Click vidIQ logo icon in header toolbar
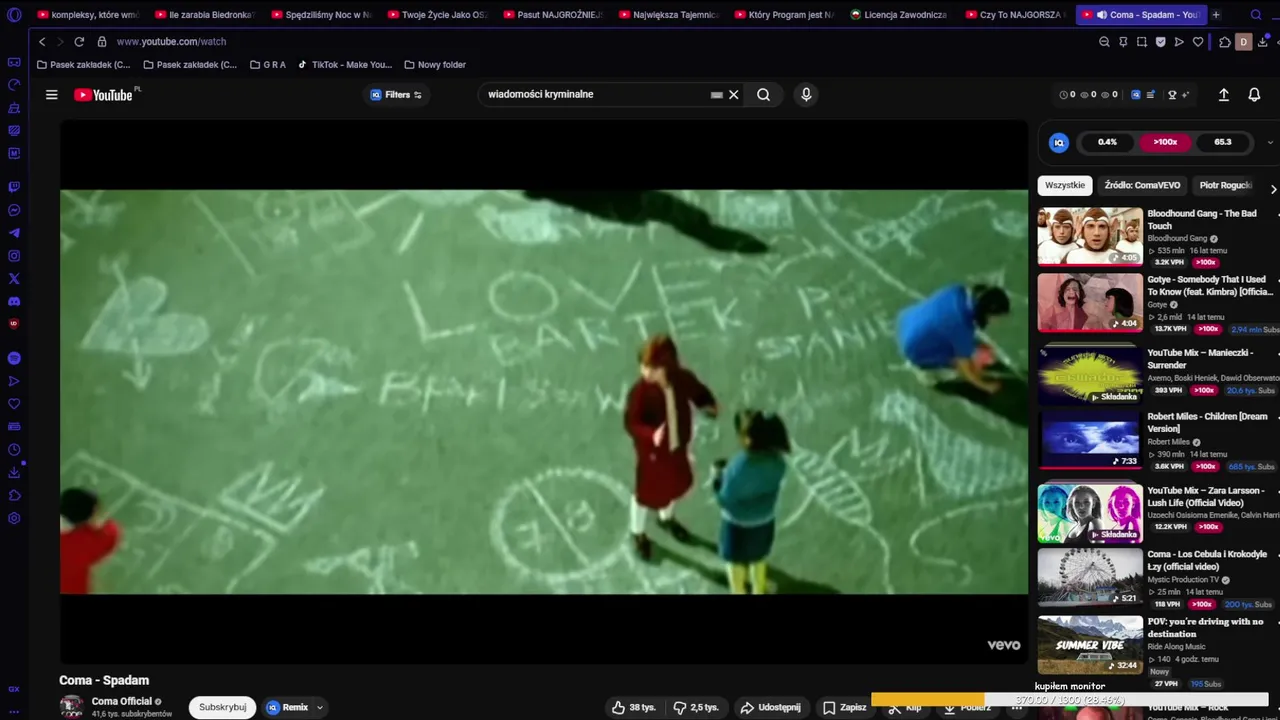The image size is (1280, 720). click(1135, 95)
